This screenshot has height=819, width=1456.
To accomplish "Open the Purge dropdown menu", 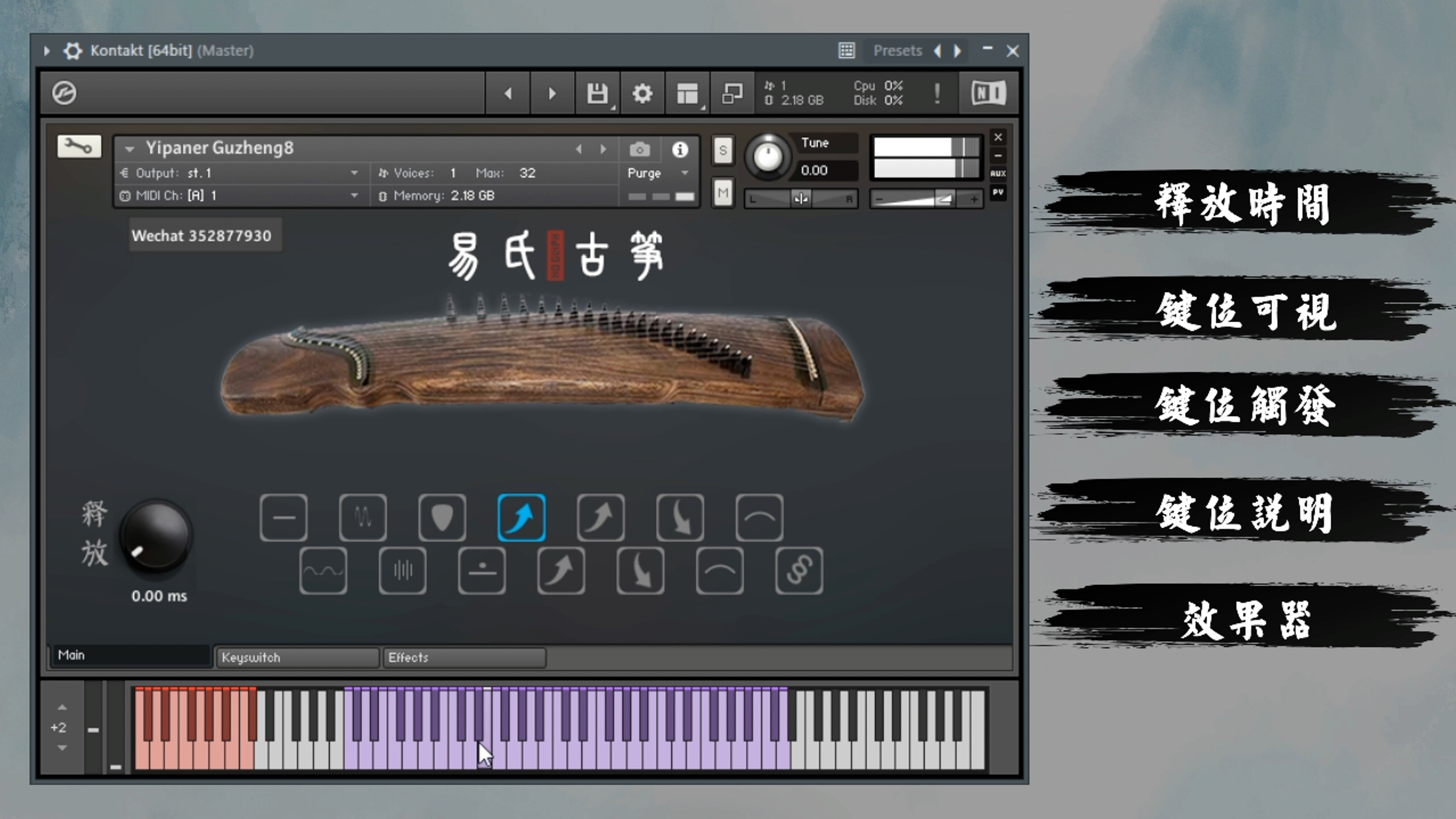I will 684,173.
